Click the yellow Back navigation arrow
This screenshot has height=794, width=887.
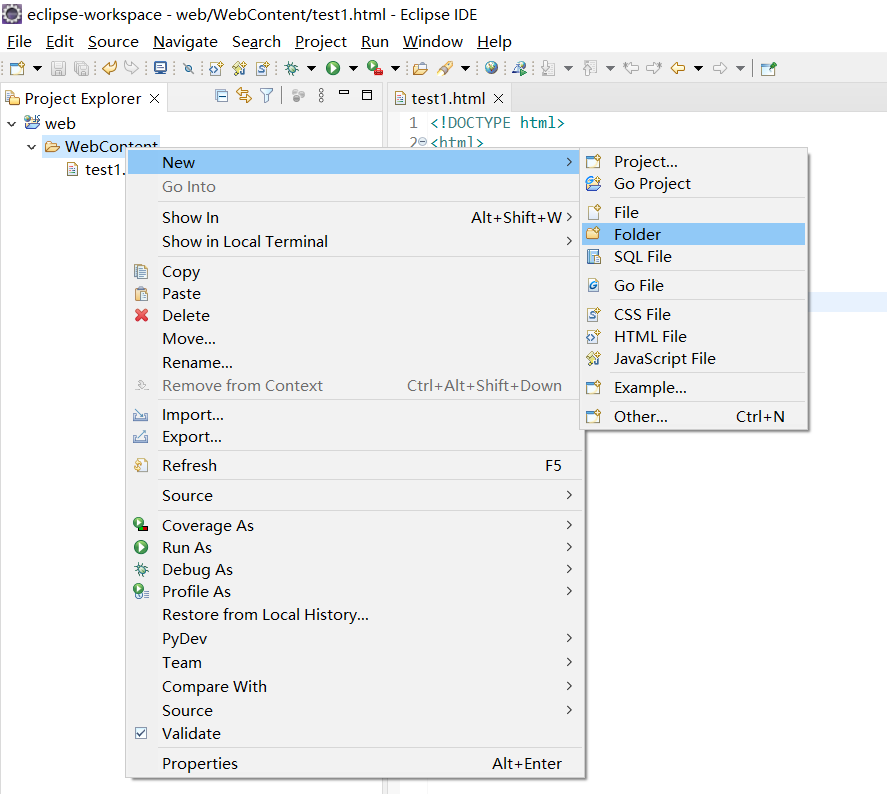678,68
